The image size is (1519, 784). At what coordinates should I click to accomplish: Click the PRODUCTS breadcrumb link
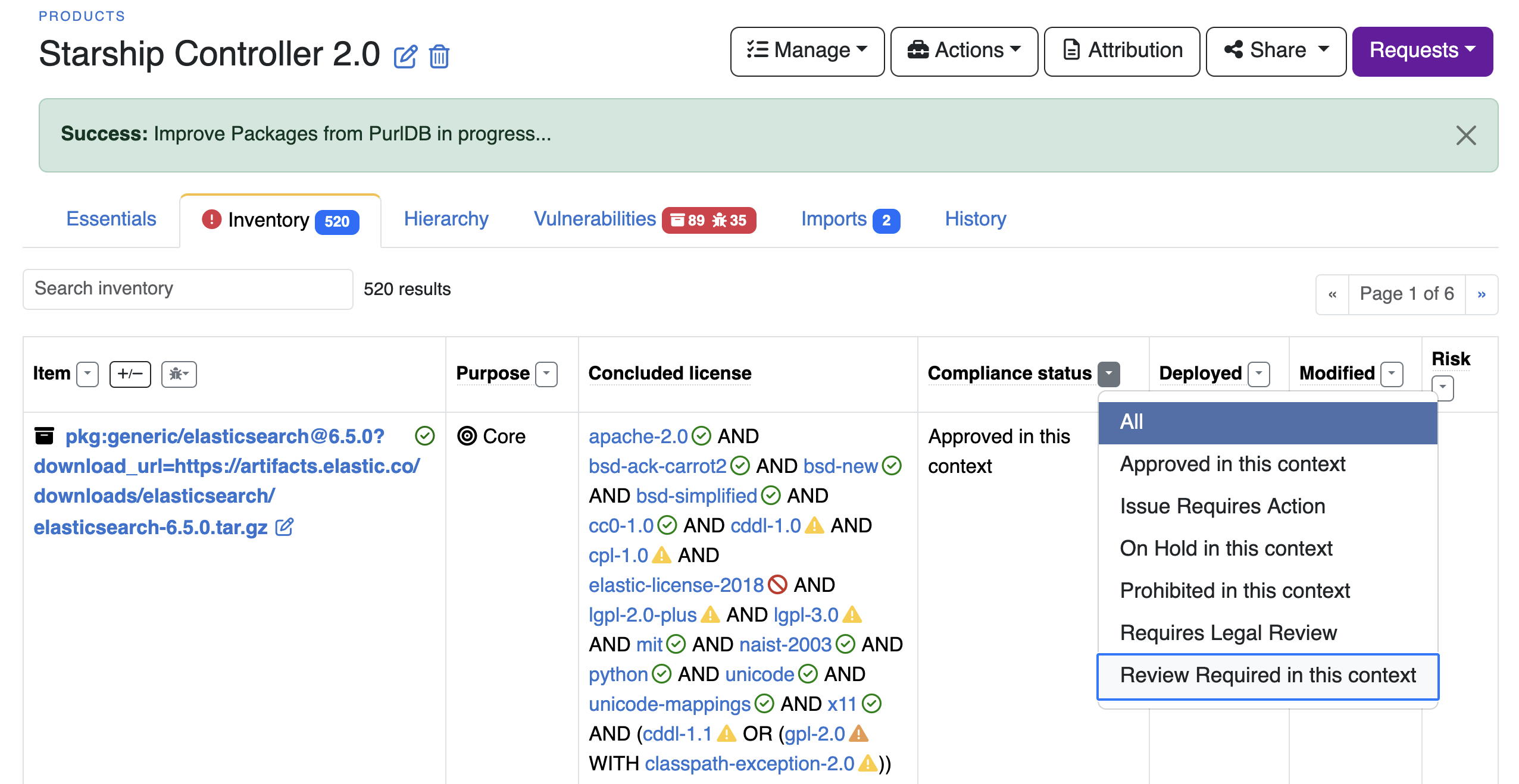pyautogui.click(x=82, y=16)
